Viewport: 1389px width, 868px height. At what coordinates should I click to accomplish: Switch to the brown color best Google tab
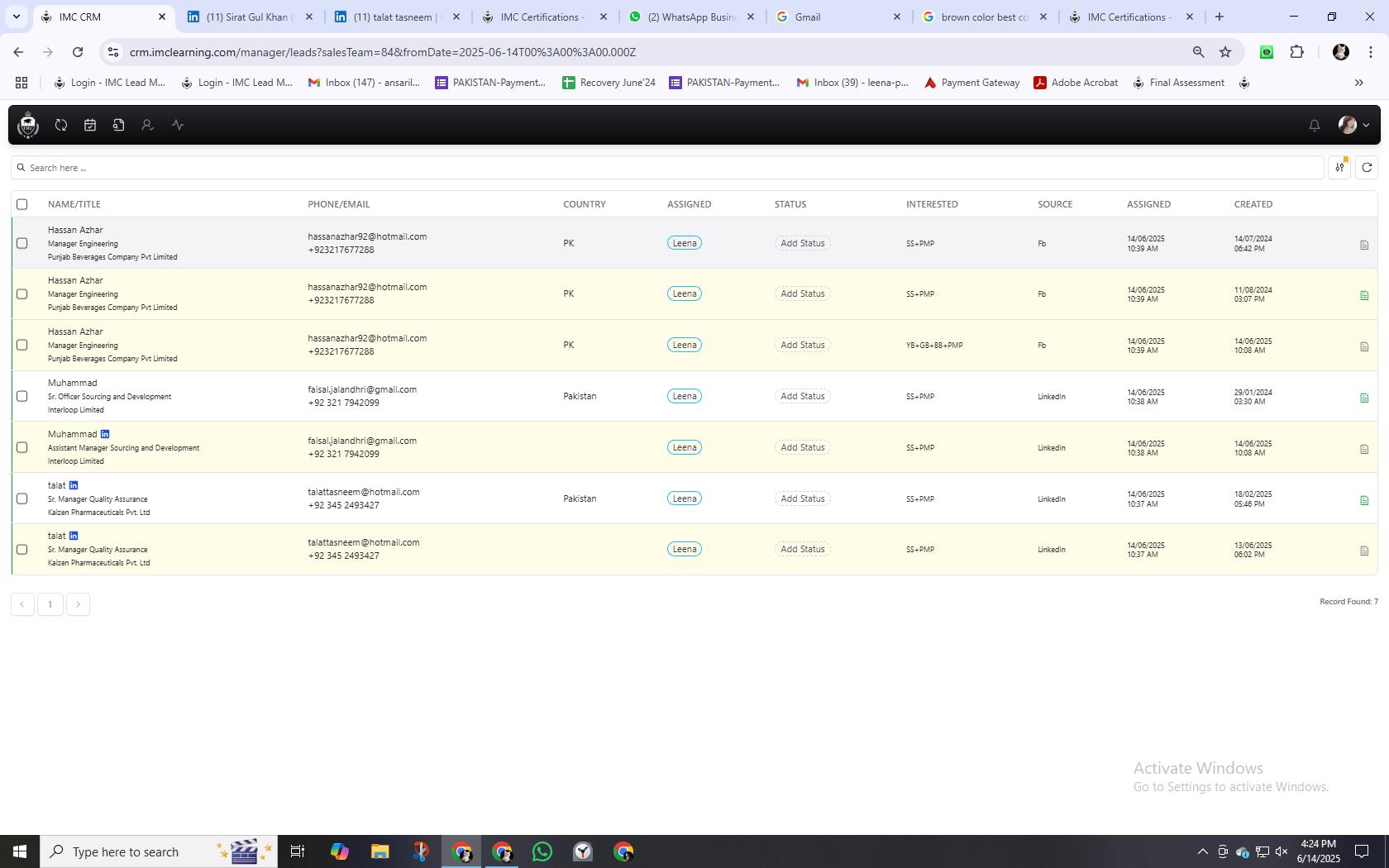tap(984, 17)
